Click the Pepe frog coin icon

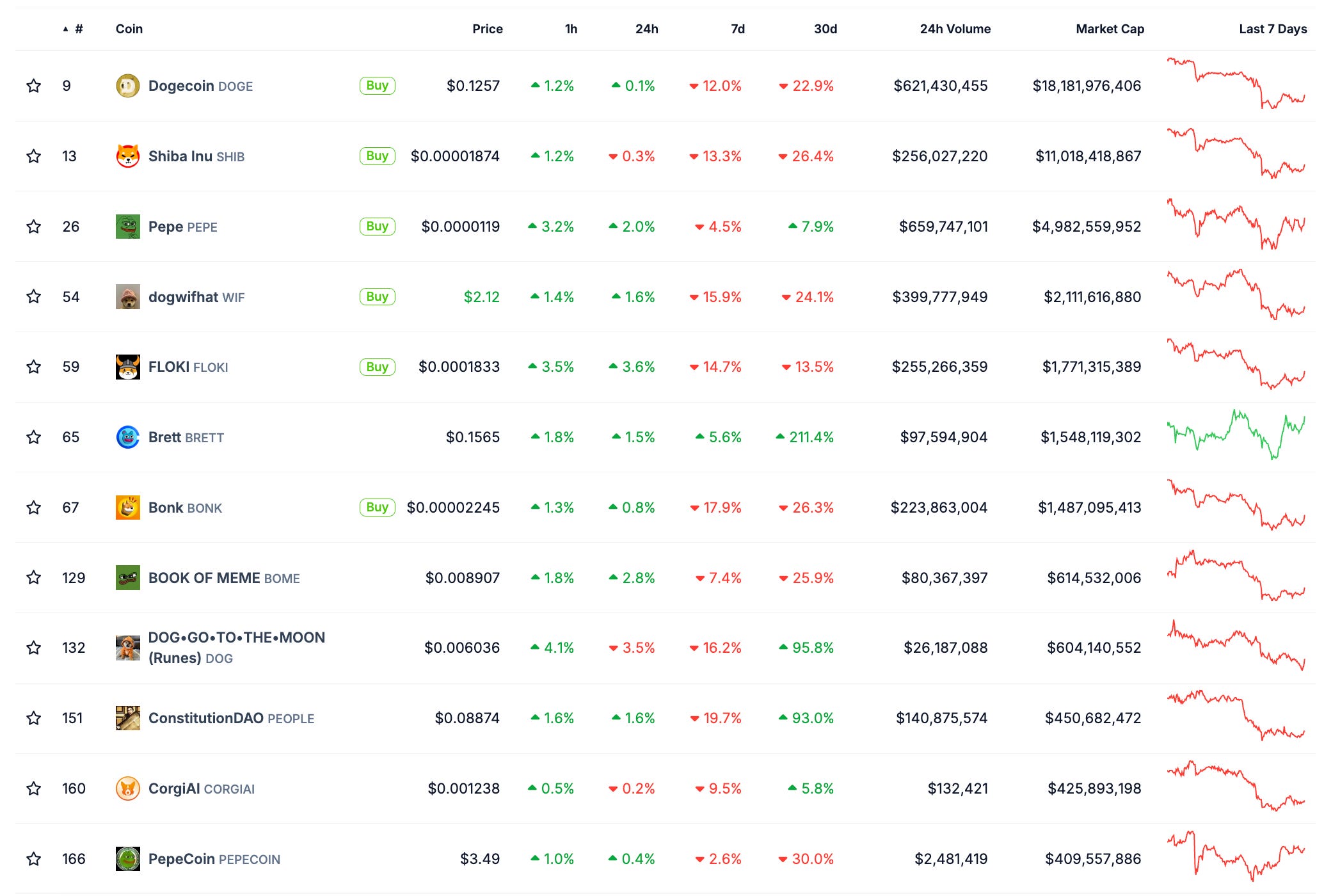click(127, 227)
